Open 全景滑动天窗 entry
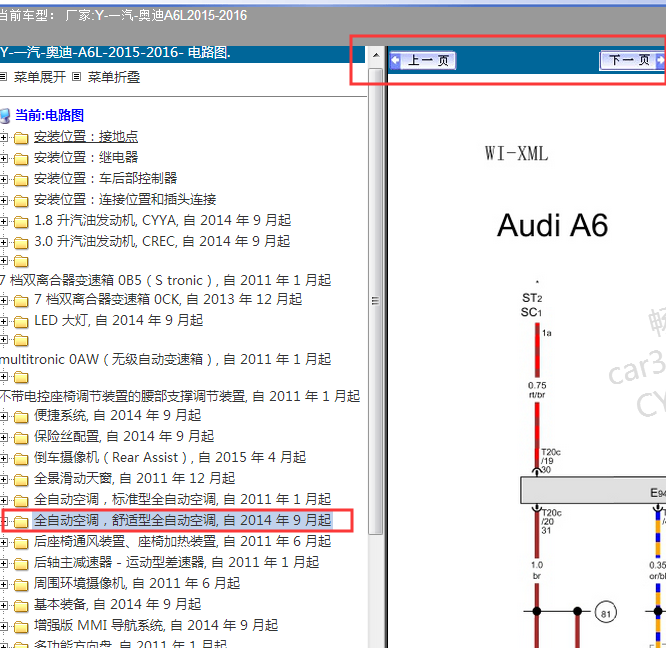Image resolution: width=666 pixels, height=648 pixels. [x=134, y=478]
